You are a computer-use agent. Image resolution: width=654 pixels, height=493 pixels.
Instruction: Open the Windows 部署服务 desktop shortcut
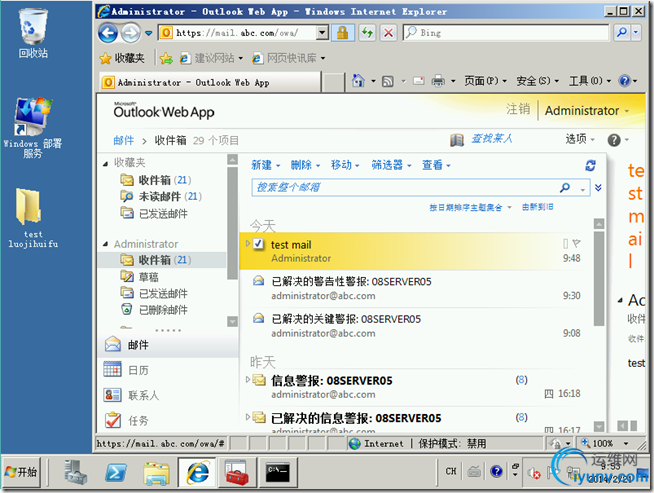click(x=33, y=128)
